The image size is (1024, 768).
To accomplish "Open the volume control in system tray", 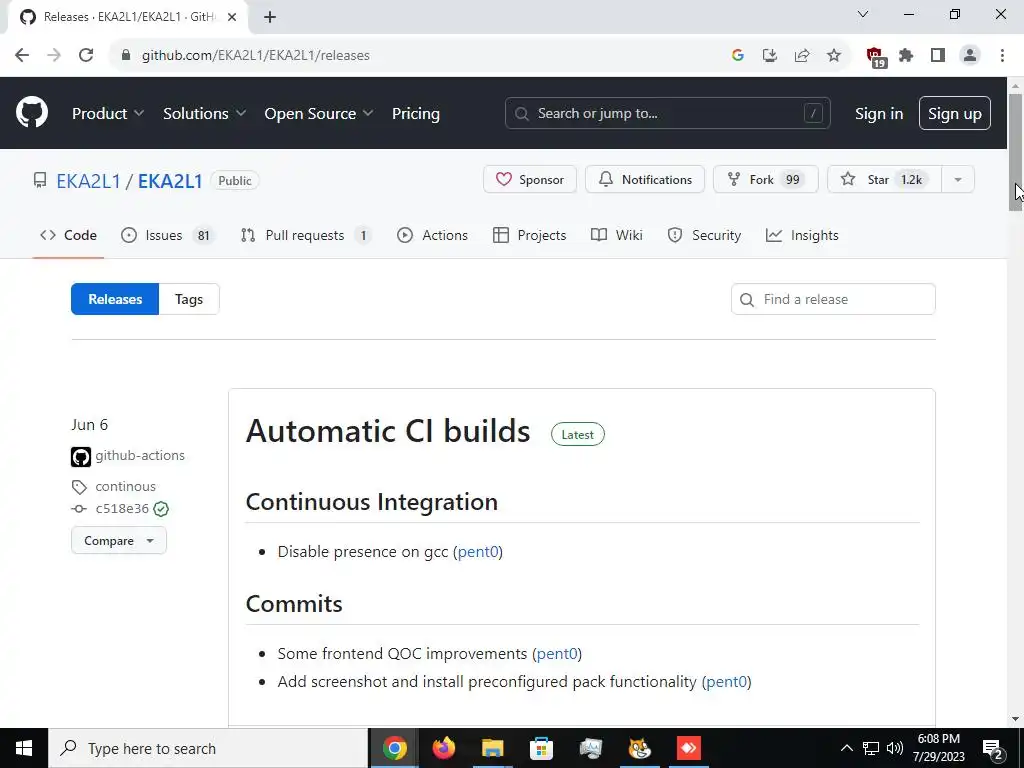I will 895,748.
